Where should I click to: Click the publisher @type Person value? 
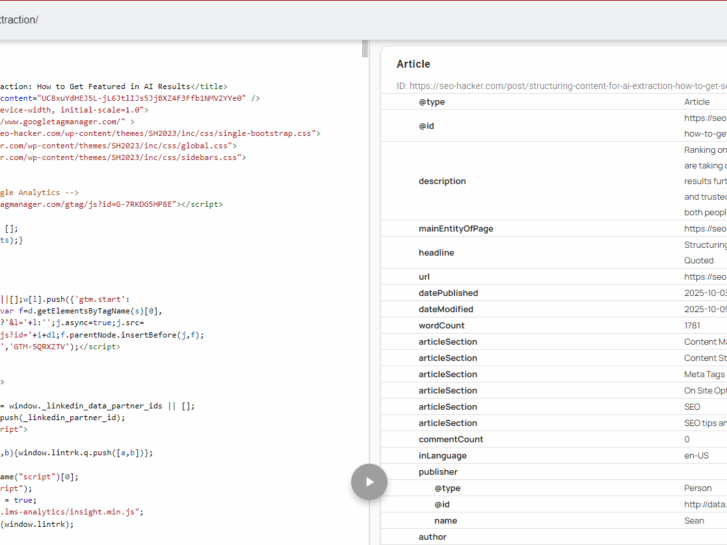point(697,488)
